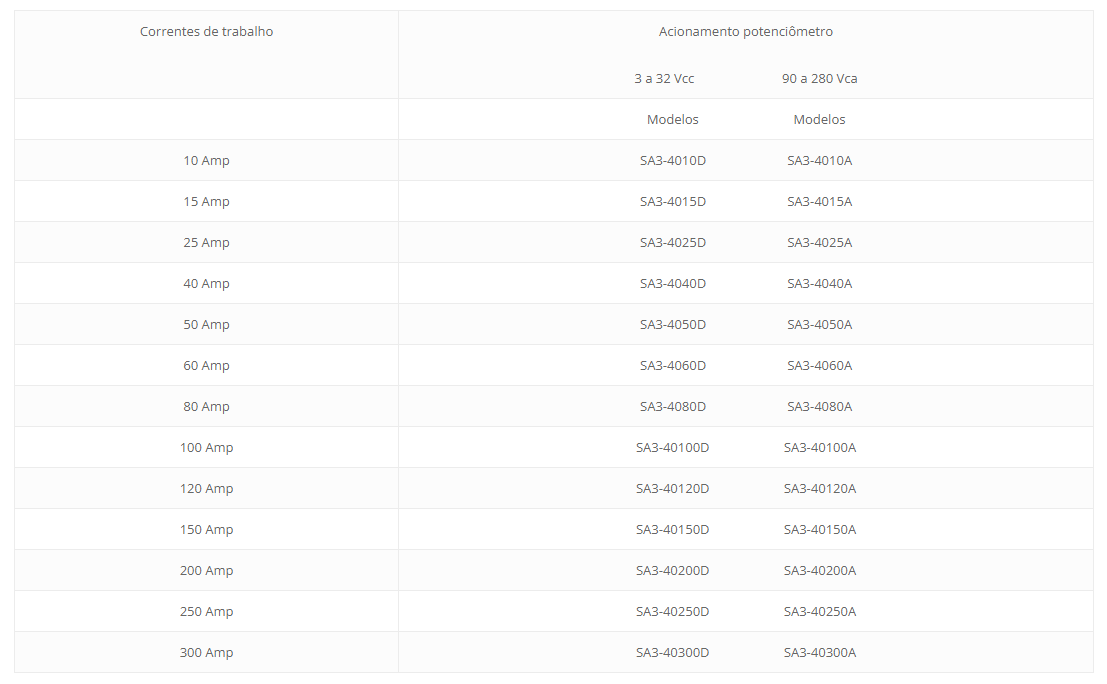Select the 200 Amp row label
The height and width of the screenshot is (684, 1107).
coord(206,570)
